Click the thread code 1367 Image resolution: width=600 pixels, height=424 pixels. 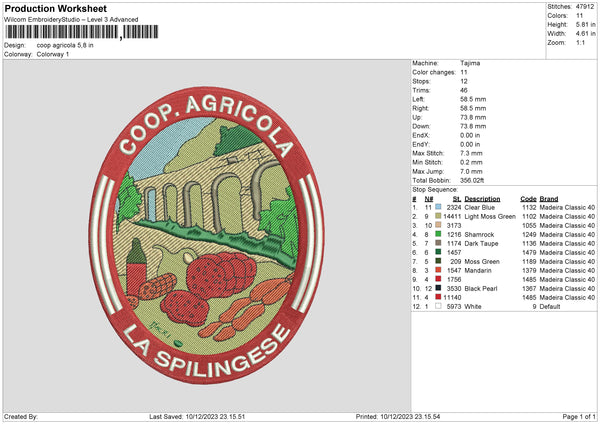click(x=529, y=288)
